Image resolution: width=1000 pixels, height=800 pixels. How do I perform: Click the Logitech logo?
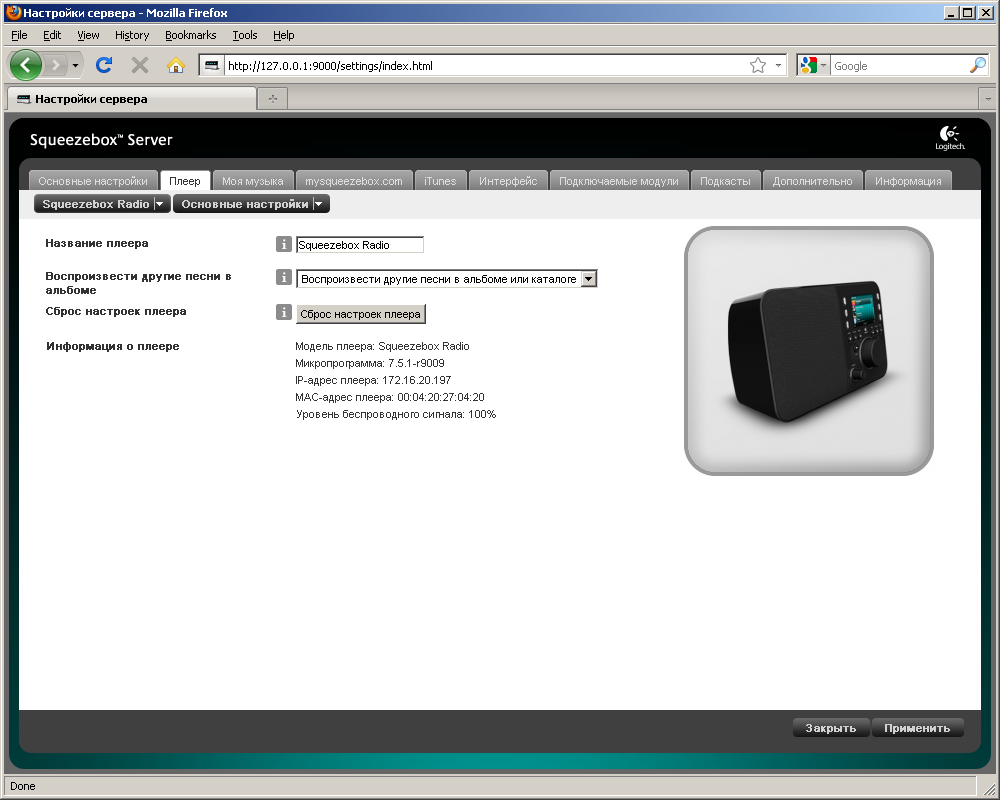coord(950,138)
